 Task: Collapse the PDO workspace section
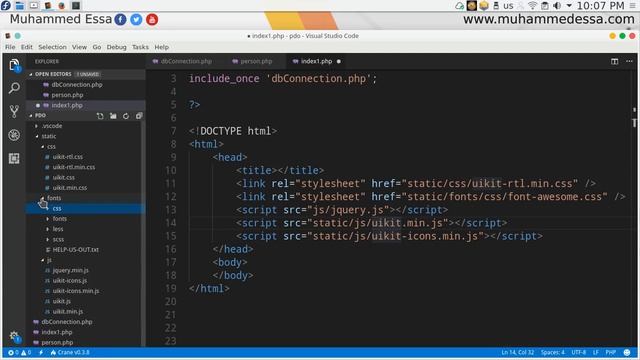[x=31, y=116]
